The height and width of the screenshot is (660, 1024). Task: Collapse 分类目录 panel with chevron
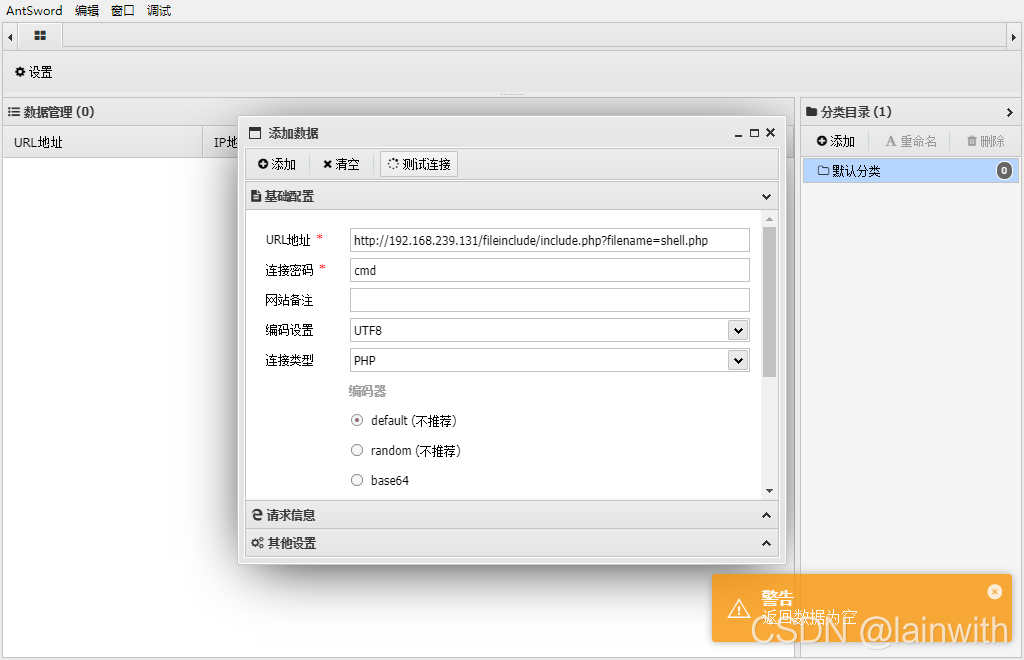1010,112
